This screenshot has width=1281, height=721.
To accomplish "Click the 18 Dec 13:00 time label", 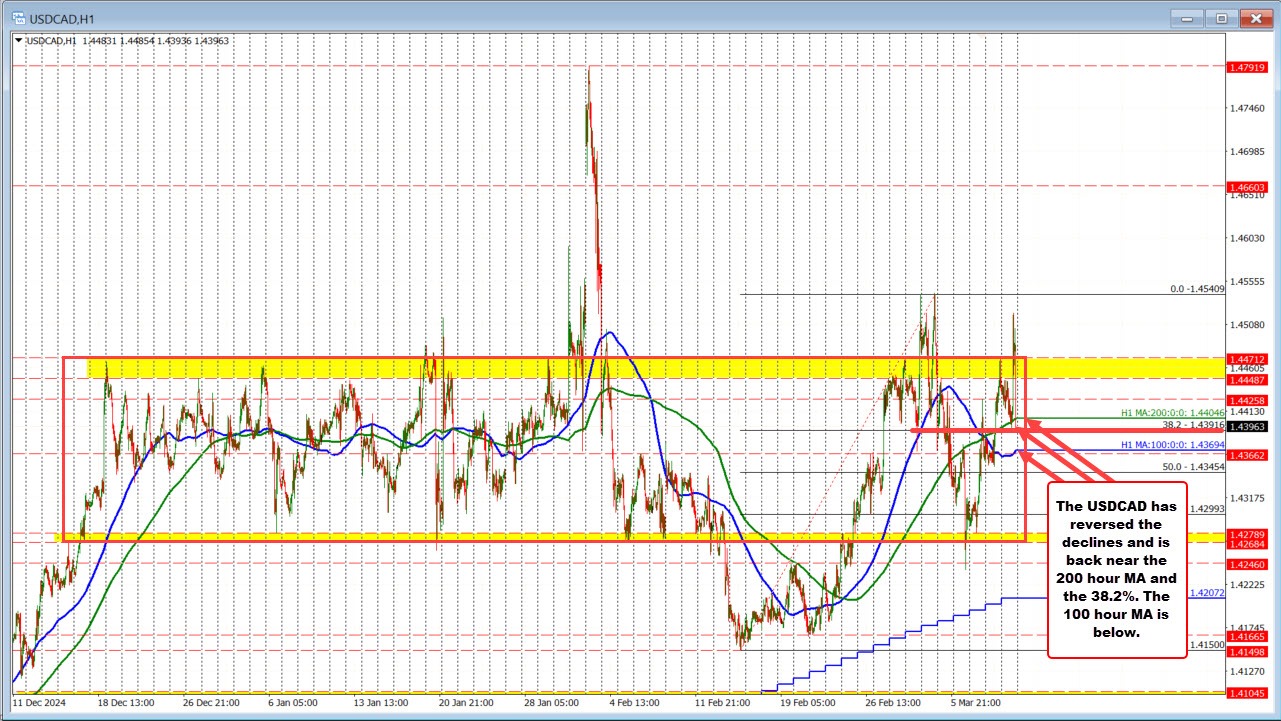I will pos(125,702).
